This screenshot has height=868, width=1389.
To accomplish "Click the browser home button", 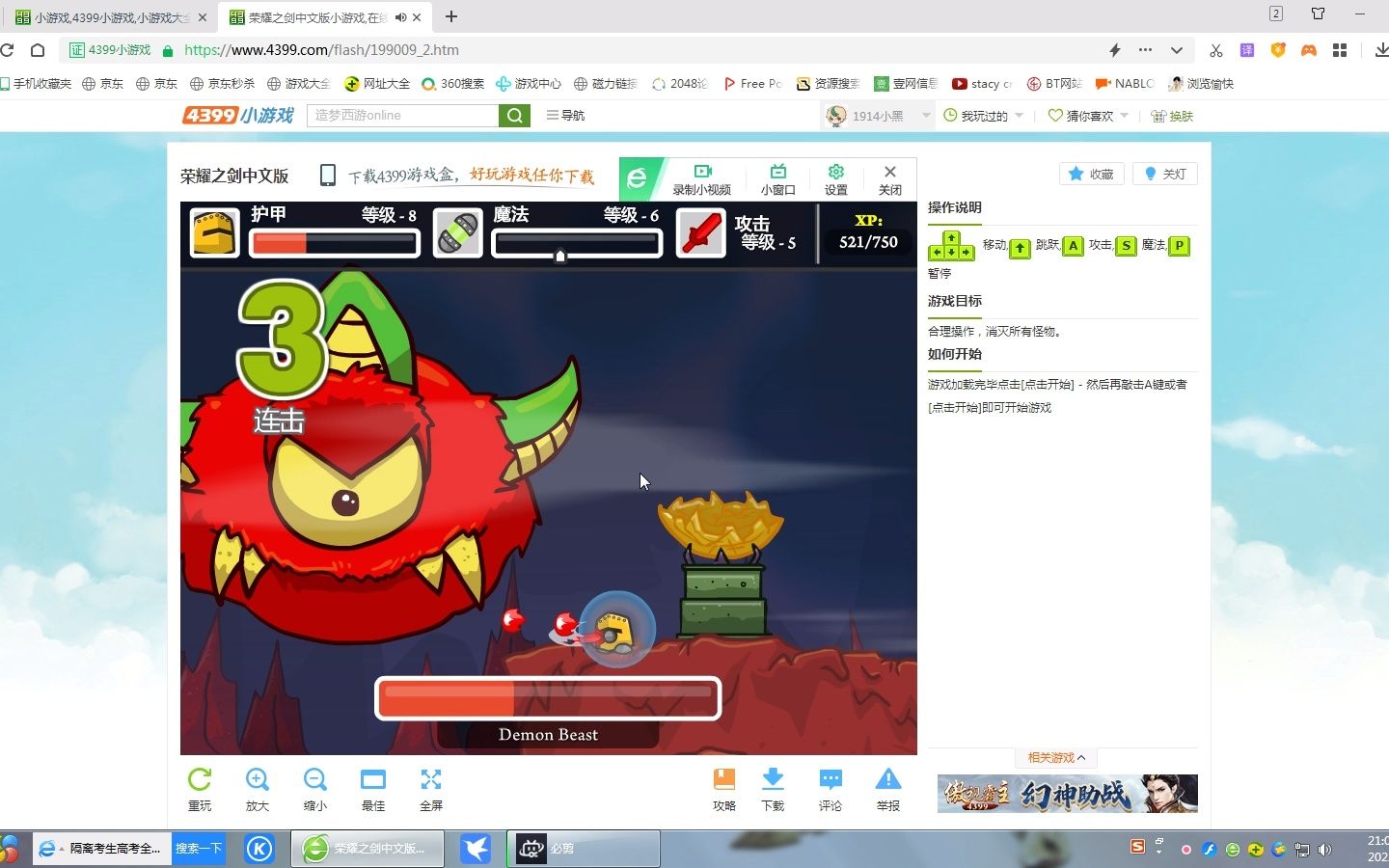I will pyautogui.click(x=38, y=50).
